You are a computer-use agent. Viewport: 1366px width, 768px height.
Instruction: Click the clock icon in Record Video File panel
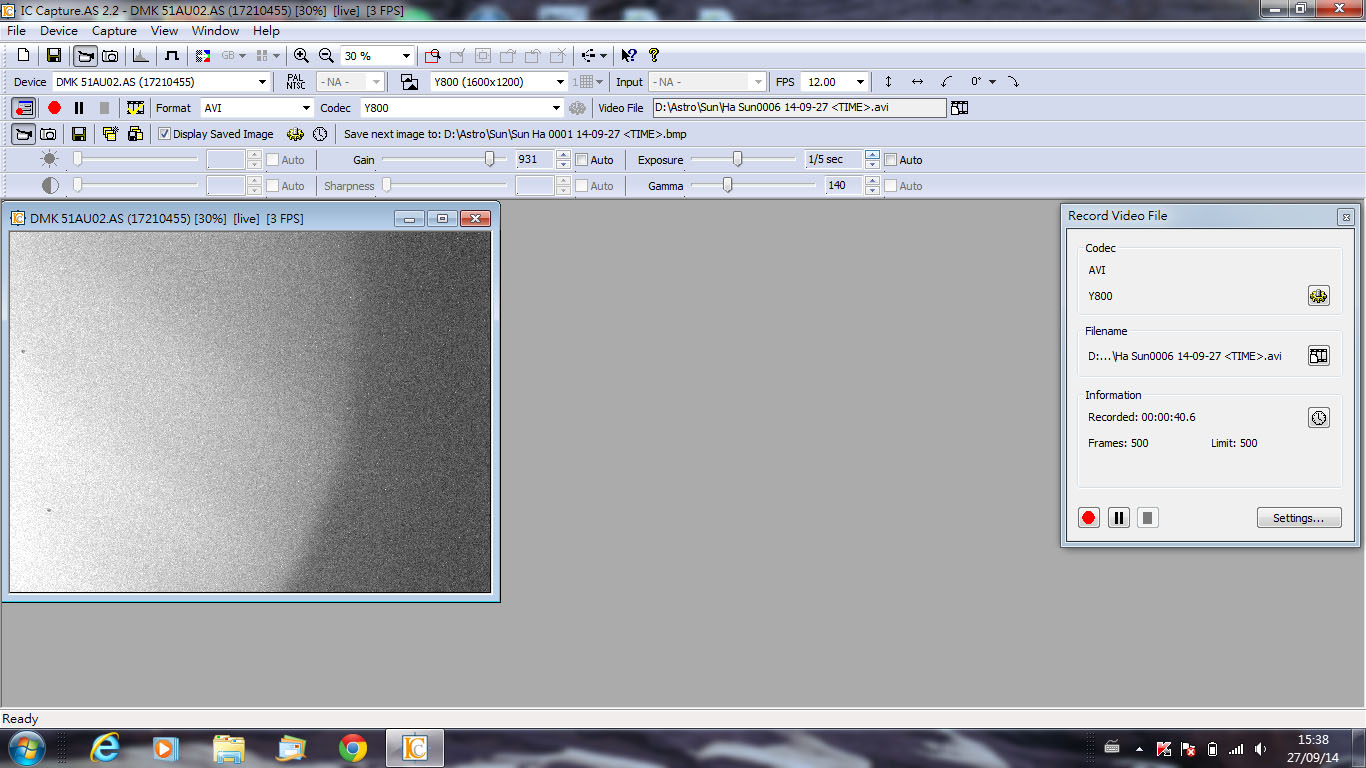point(1319,418)
